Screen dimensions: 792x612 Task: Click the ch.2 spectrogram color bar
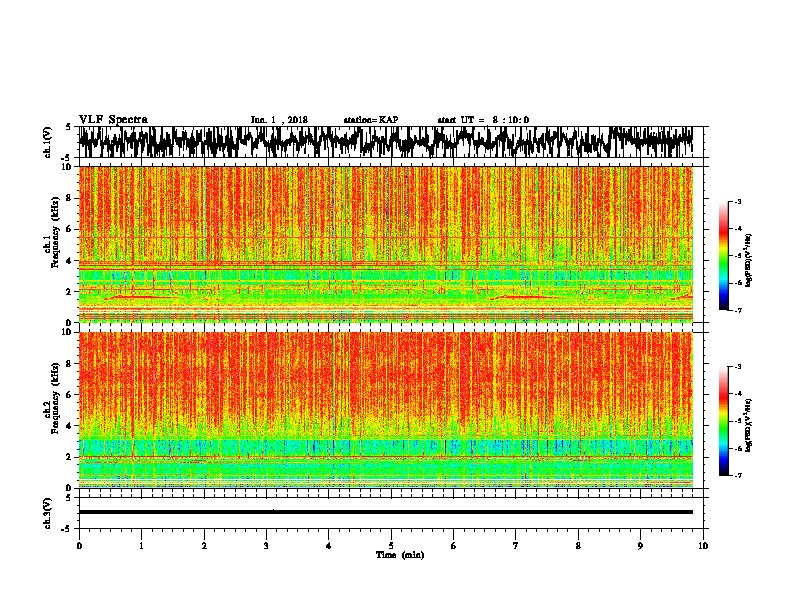[723, 421]
